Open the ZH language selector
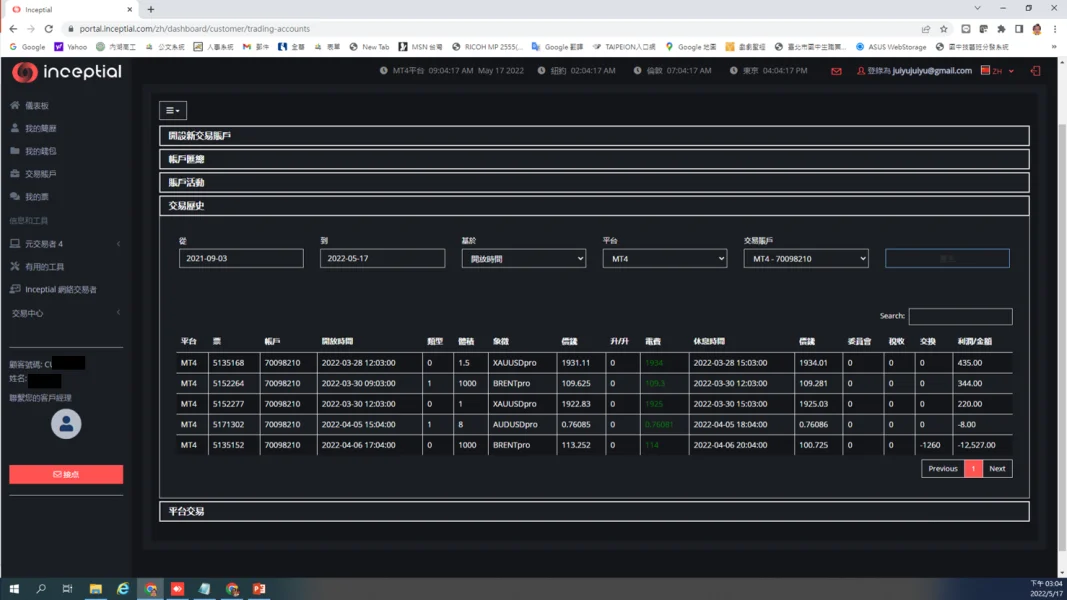Viewport: 1067px width, 600px height. click(997, 71)
